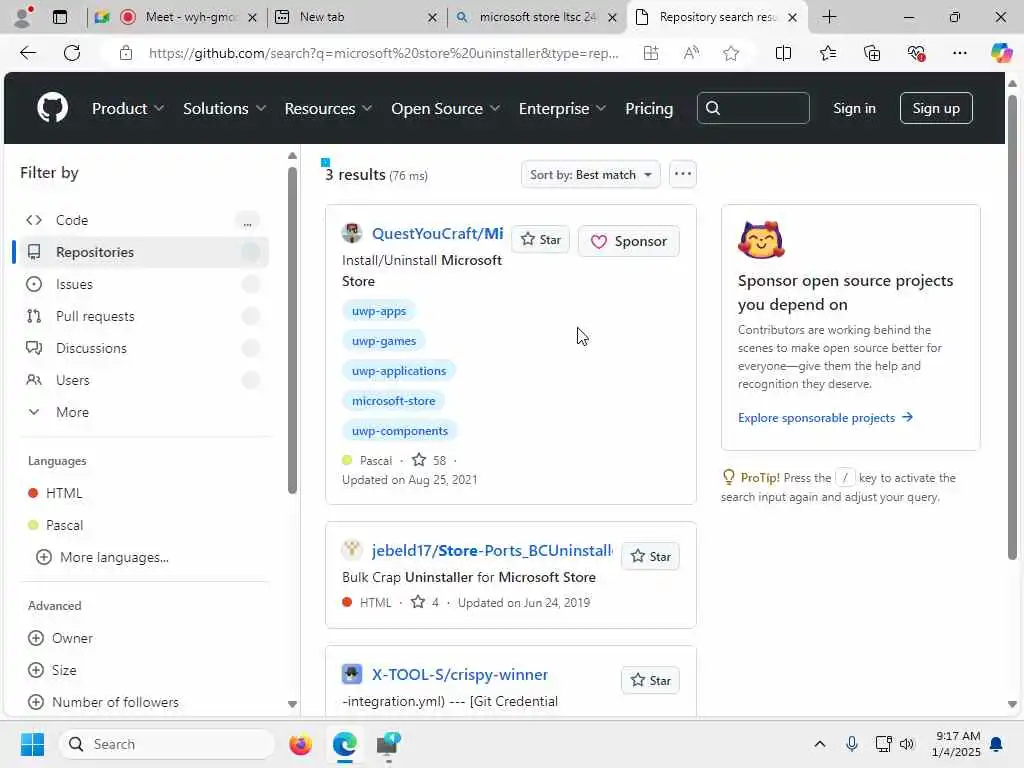Switch to microsoft store ltsc tab

tap(536, 17)
